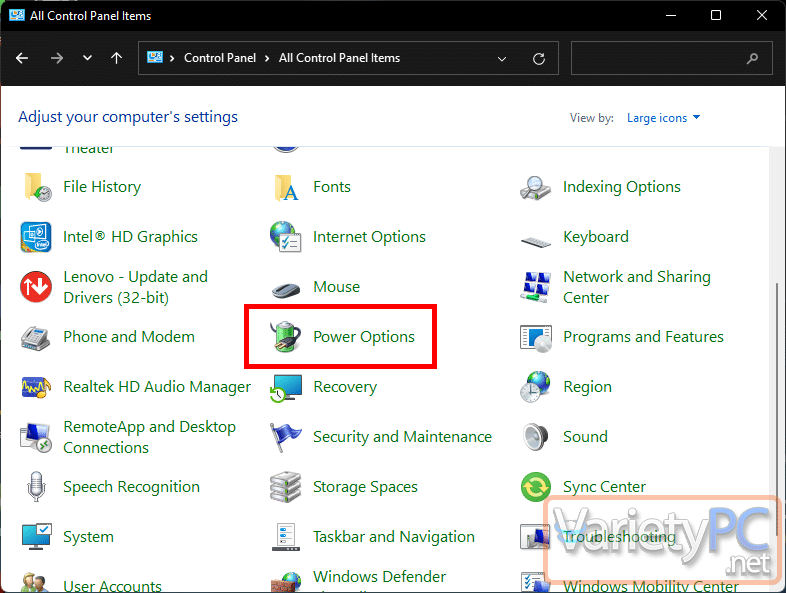Select the Control Panel breadcrumb
The image size is (786, 593).
(220, 58)
